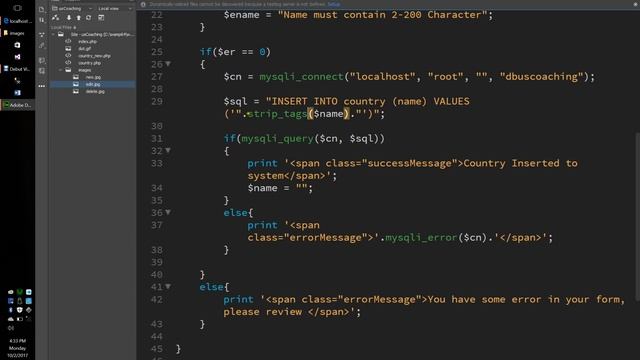Select dot.gif in the Files panel
The width and height of the screenshot is (640, 360).
pos(84,49)
